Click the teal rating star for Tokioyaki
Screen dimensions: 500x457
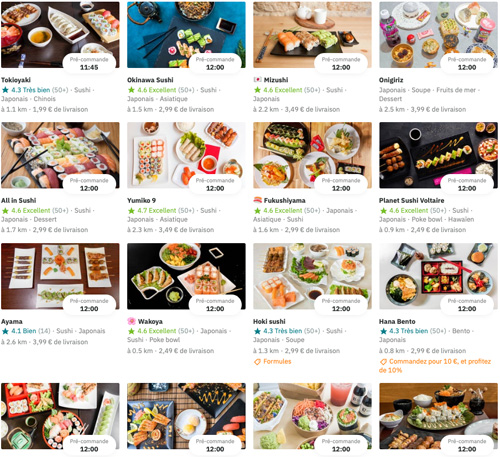(x=5, y=90)
